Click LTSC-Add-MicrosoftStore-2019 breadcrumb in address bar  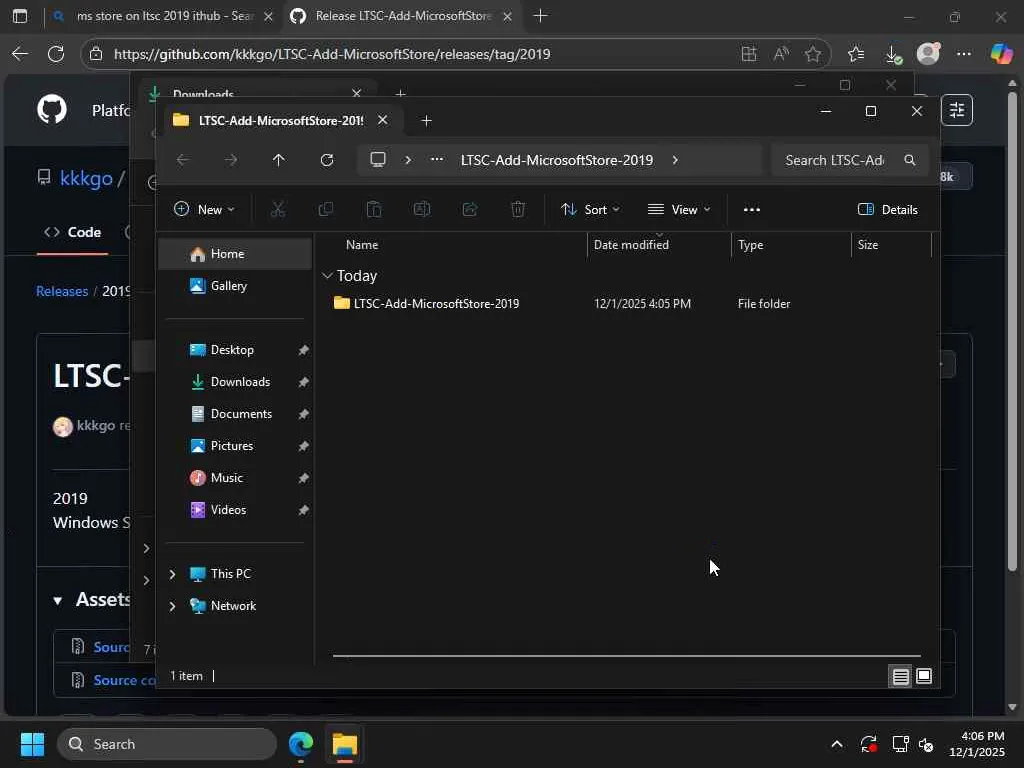(x=557, y=160)
